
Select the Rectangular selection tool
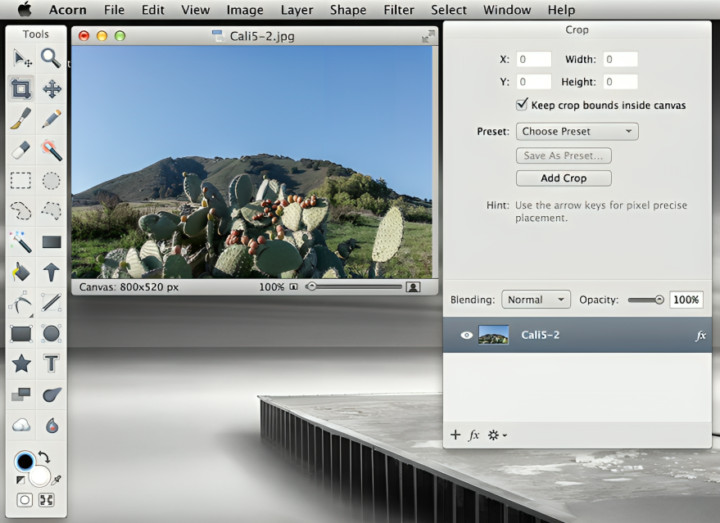point(21,181)
